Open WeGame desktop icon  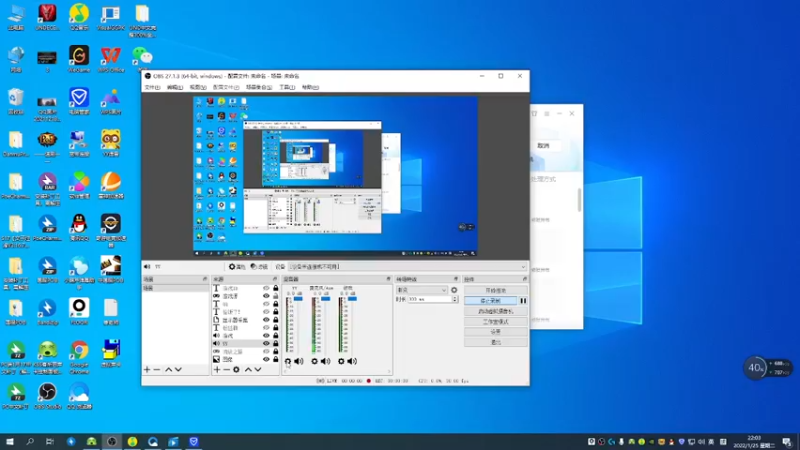coord(79,58)
